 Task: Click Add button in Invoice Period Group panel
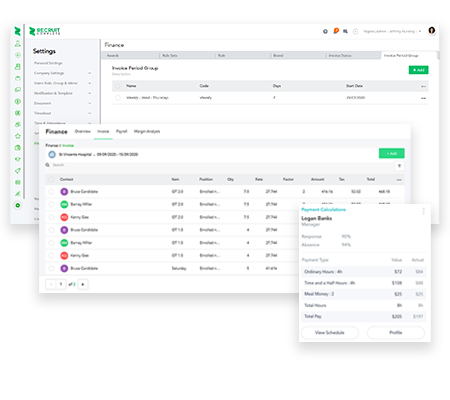coord(418,70)
